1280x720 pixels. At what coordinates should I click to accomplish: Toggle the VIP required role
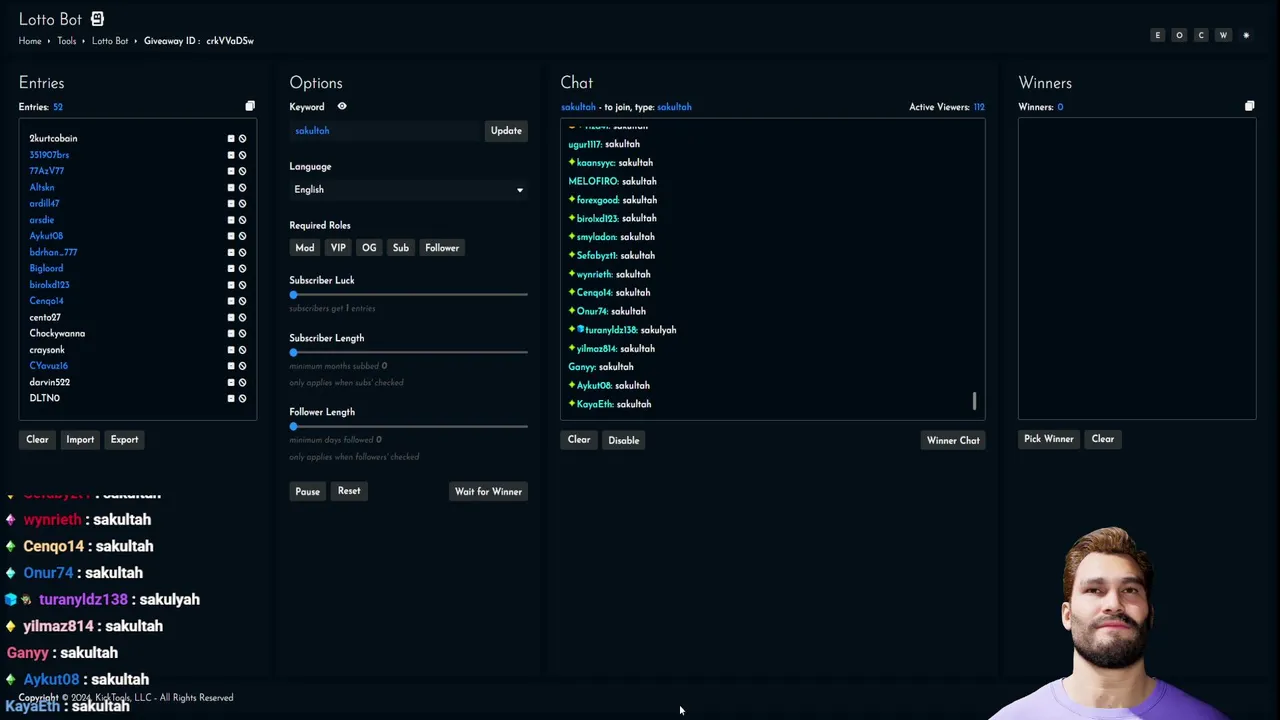(x=338, y=248)
